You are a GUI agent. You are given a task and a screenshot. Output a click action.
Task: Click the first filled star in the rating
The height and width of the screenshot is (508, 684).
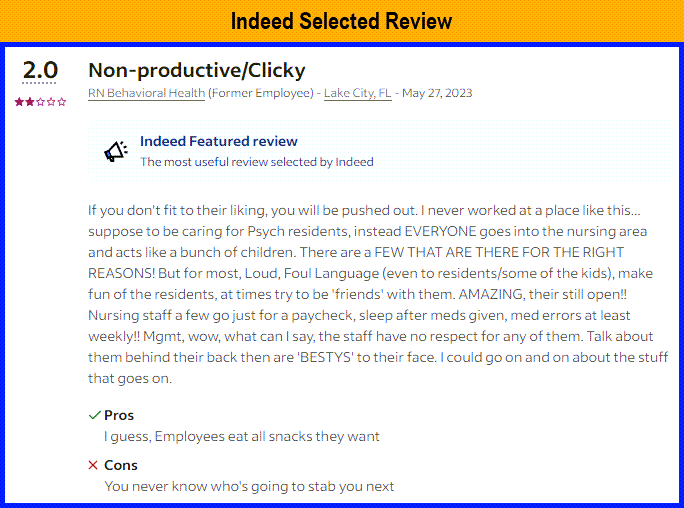pos(18,102)
